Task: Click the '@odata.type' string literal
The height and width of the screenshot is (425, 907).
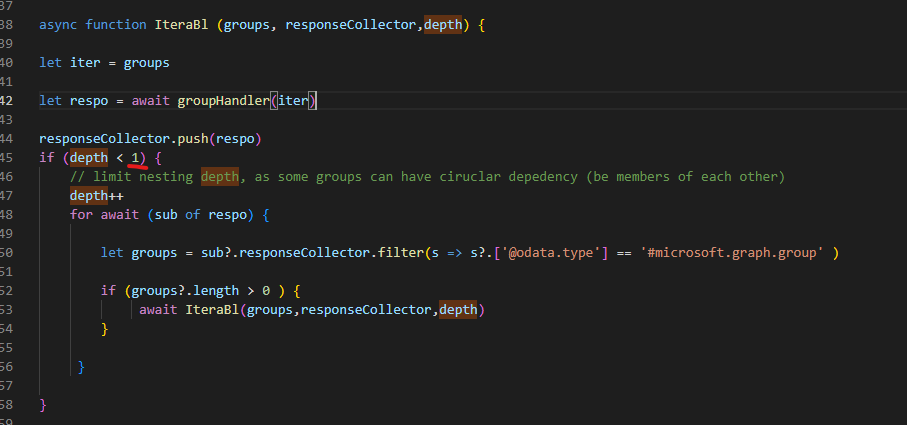Action: point(555,253)
